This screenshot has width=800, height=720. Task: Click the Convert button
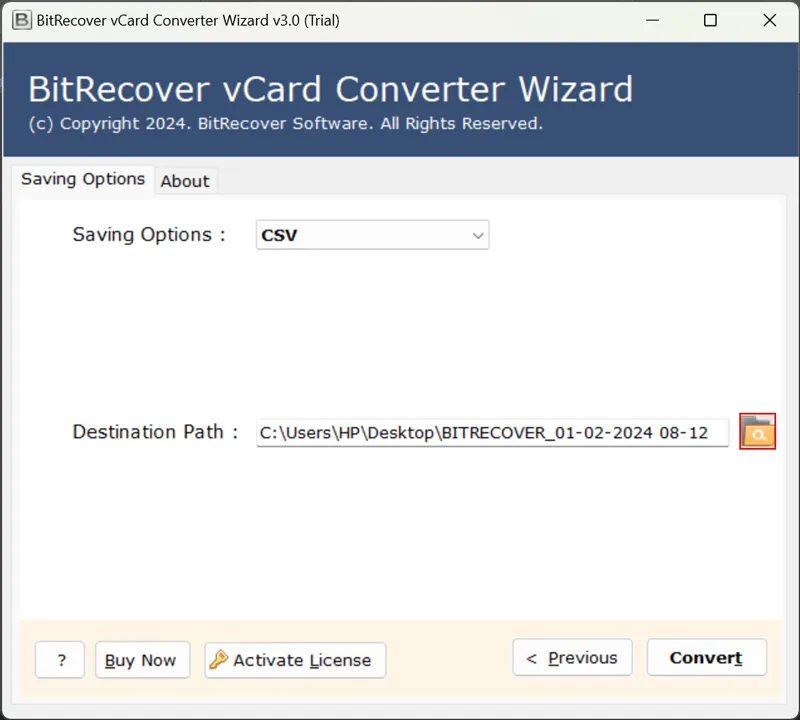707,657
